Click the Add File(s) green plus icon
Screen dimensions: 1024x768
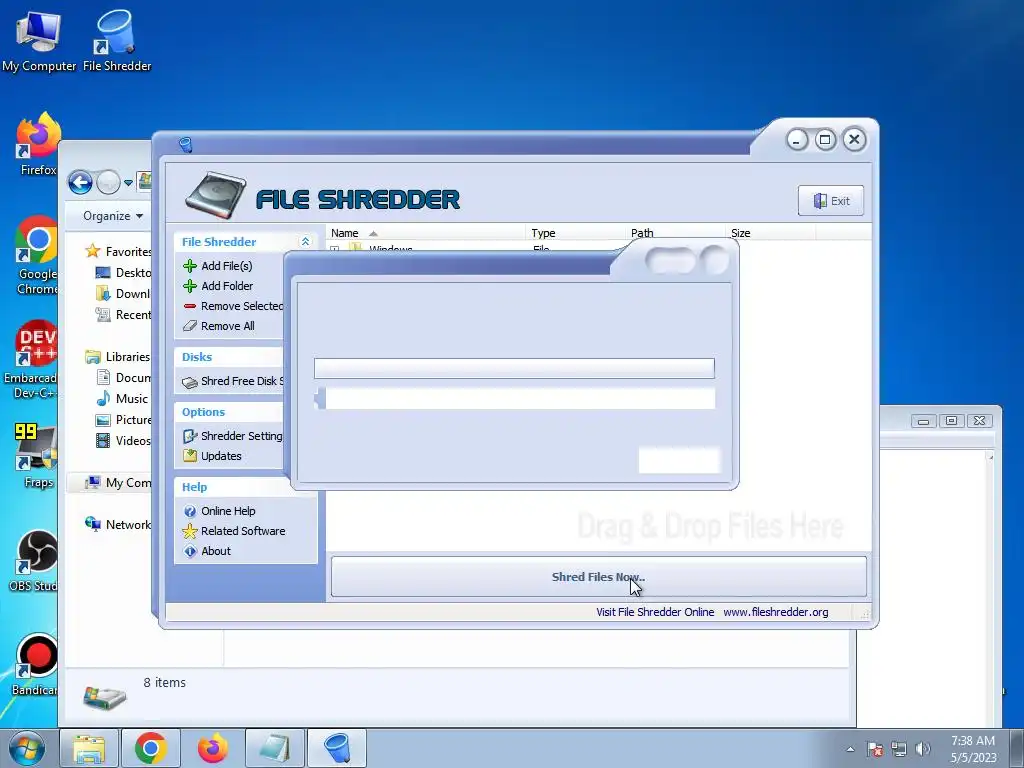coord(190,266)
